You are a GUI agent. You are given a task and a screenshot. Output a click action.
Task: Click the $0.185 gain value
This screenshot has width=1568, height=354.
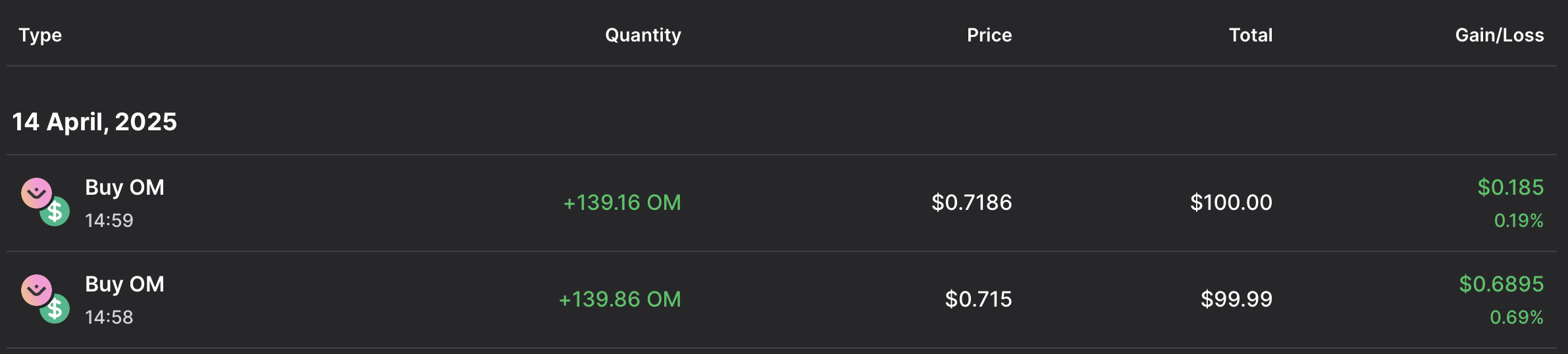click(1510, 188)
